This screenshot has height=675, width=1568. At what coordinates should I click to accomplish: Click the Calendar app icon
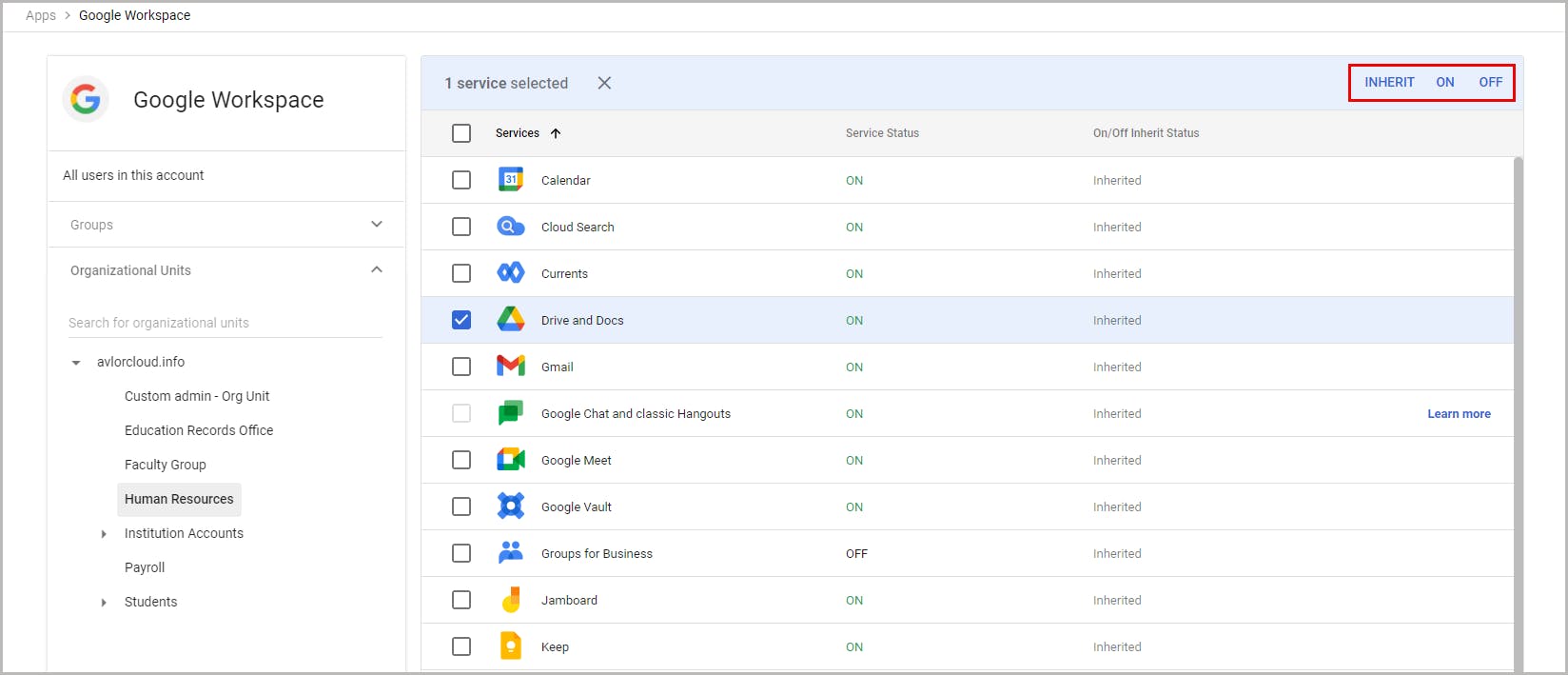pyautogui.click(x=511, y=180)
